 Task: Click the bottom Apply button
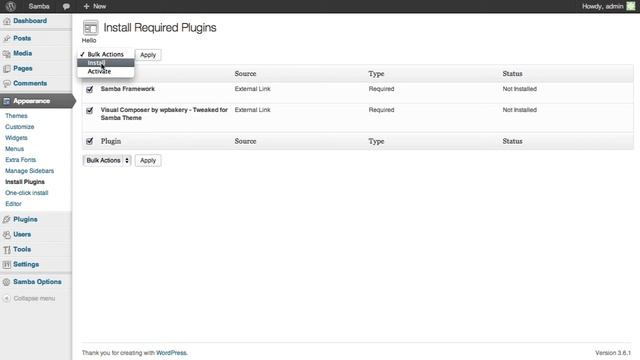pos(148,160)
